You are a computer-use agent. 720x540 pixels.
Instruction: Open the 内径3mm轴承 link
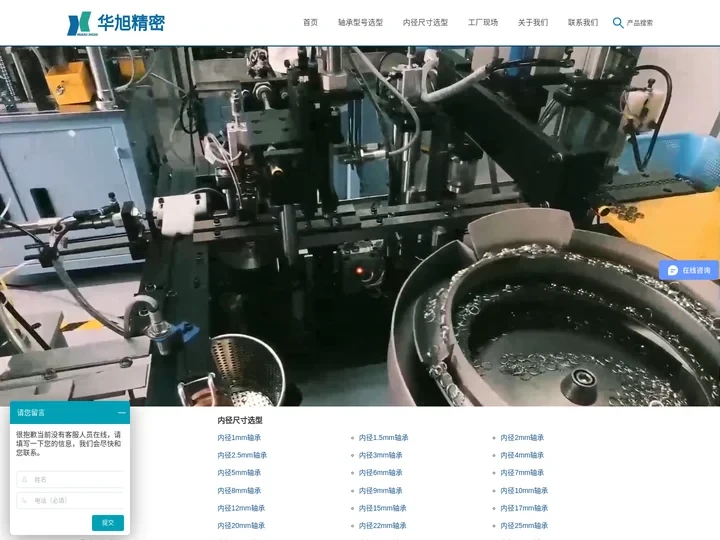coord(381,455)
